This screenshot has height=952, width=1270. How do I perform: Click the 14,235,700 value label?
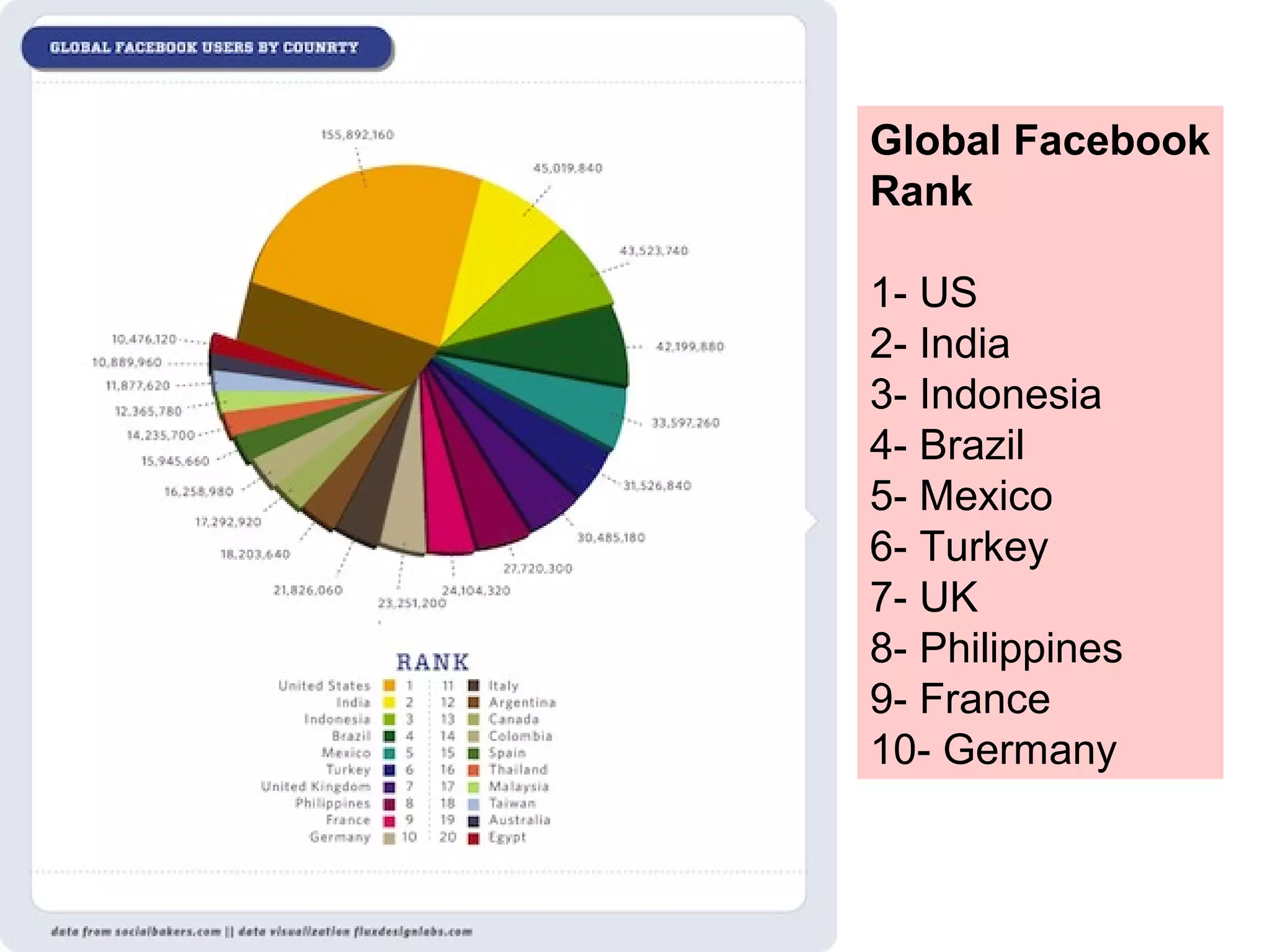coord(161,435)
